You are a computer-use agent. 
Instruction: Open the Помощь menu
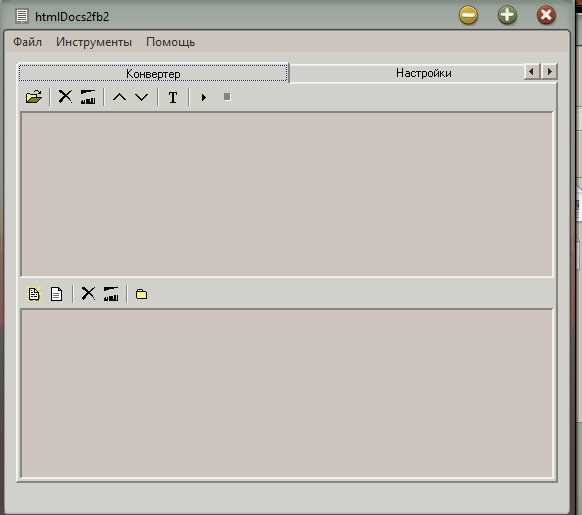coord(170,42)
